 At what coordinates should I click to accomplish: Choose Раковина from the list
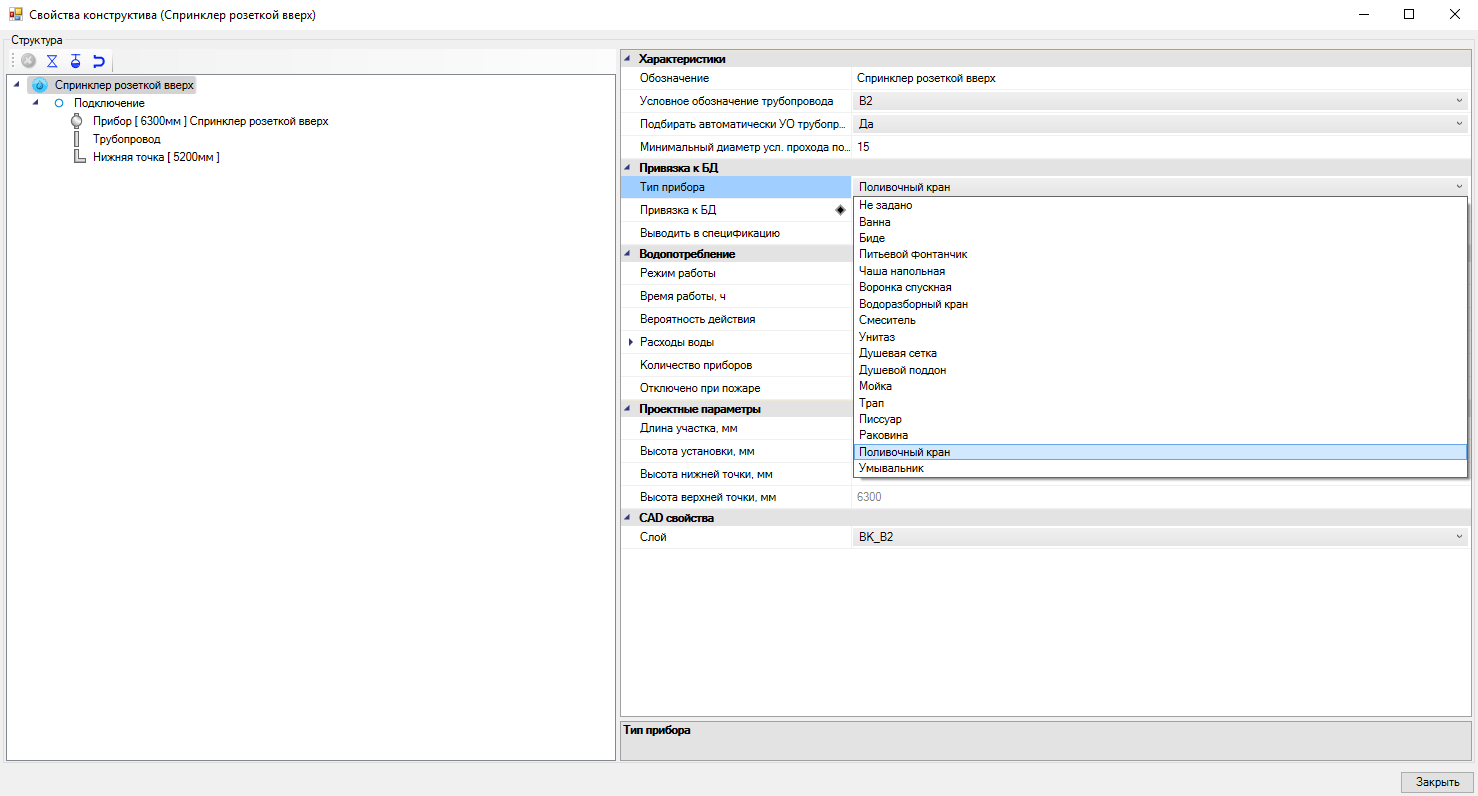1160,435
